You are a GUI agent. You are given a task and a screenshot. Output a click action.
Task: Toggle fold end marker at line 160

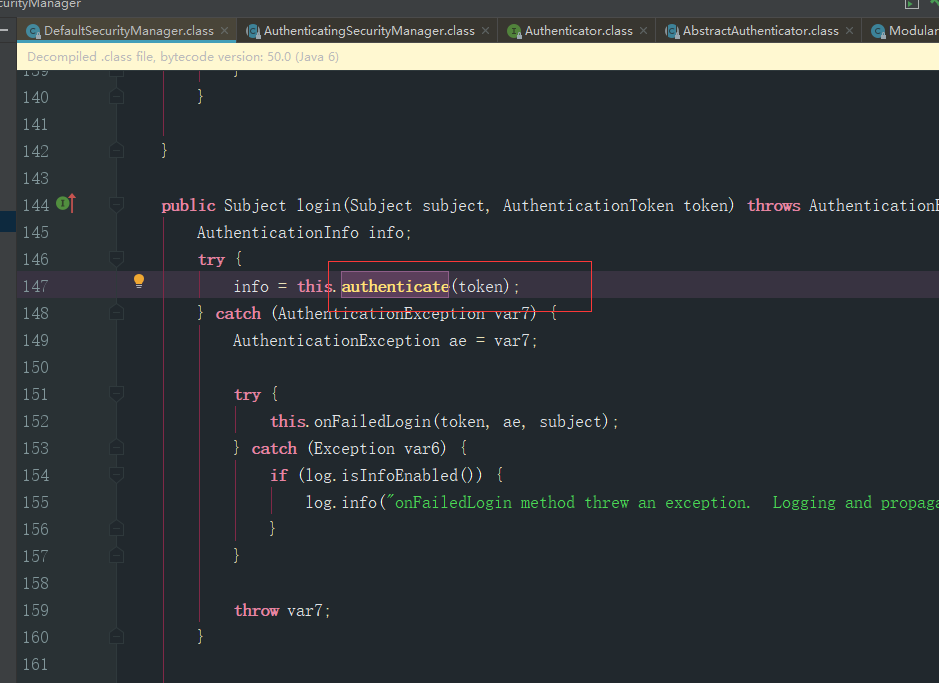click(117, 636)
